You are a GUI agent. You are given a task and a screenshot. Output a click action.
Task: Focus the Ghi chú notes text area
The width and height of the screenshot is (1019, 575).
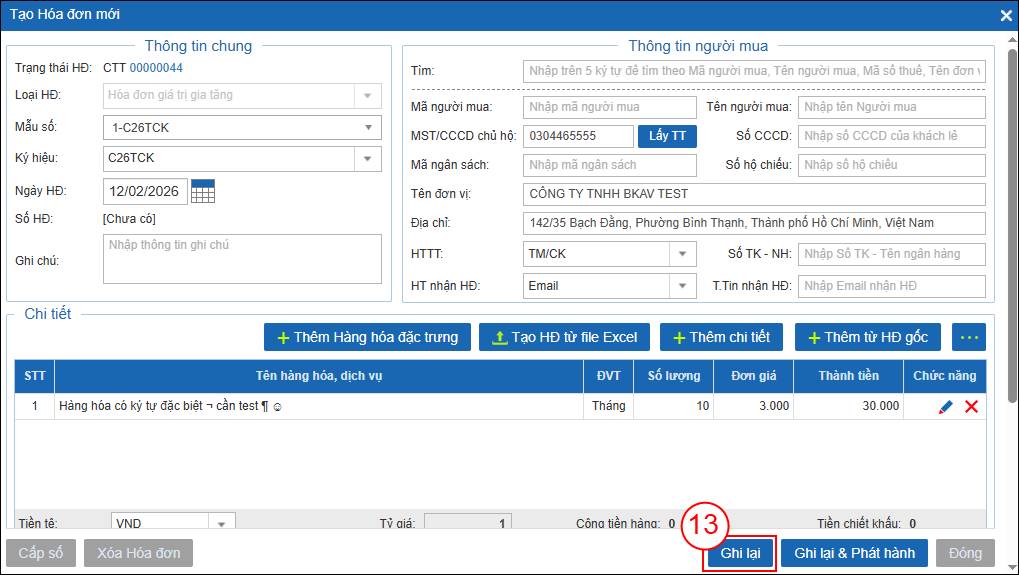click(242, 259)
